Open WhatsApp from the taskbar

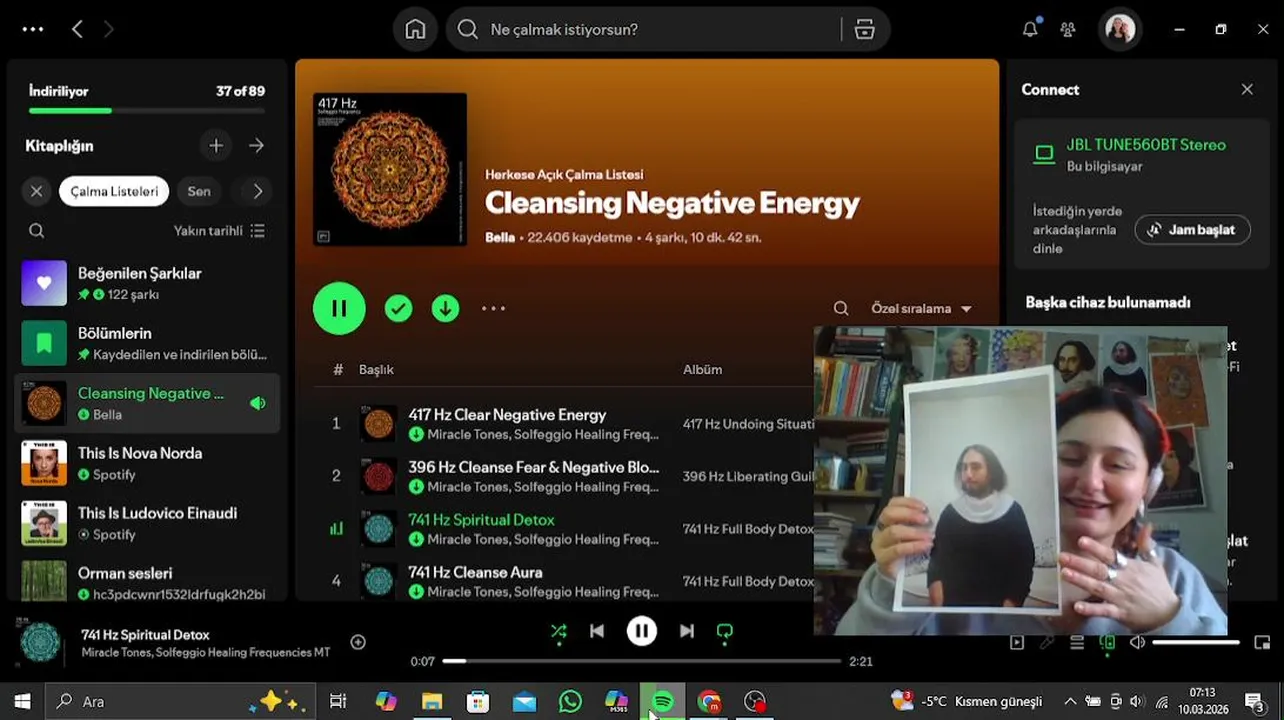570,701
